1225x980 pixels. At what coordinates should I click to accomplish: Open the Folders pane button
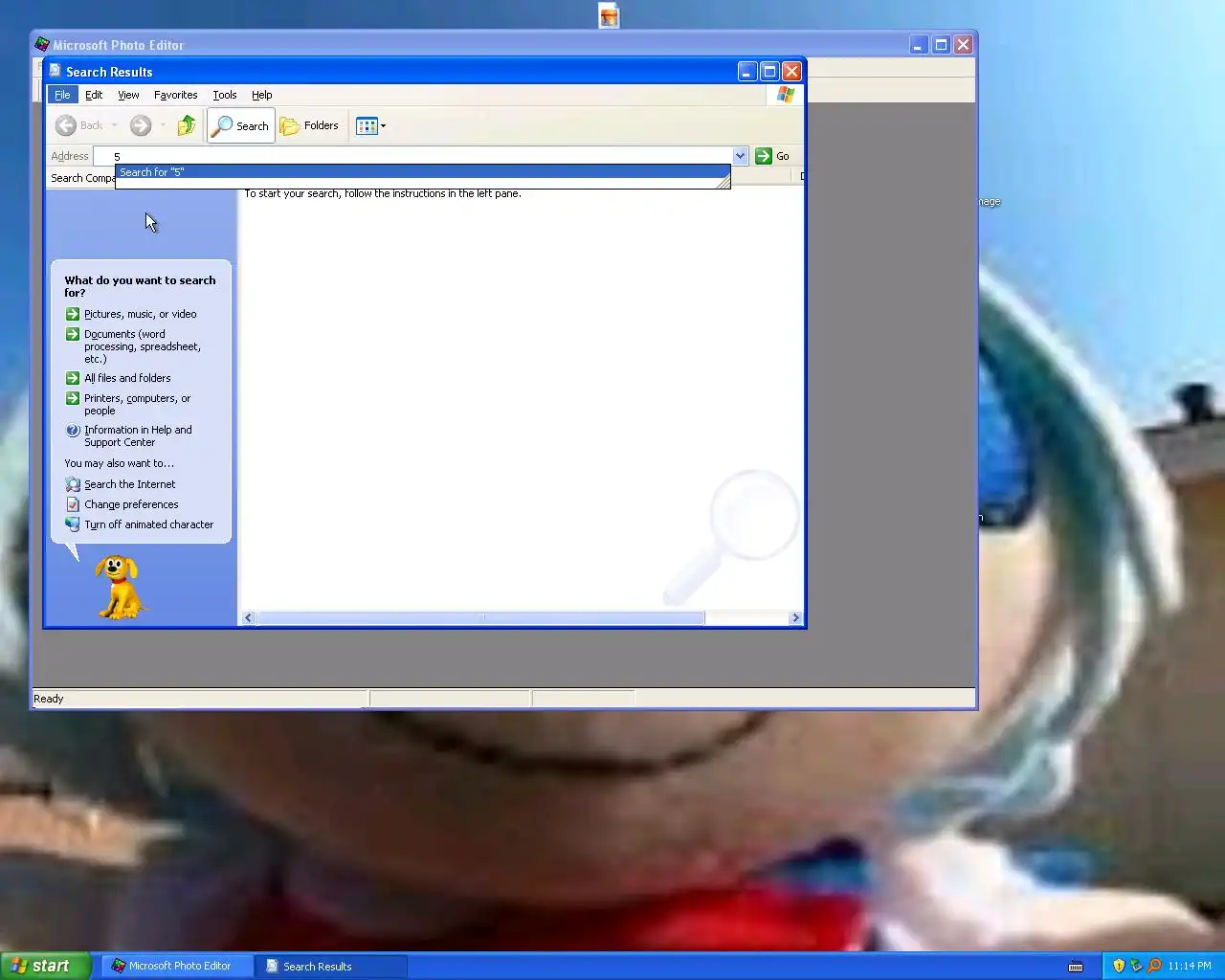pos(309,125)
